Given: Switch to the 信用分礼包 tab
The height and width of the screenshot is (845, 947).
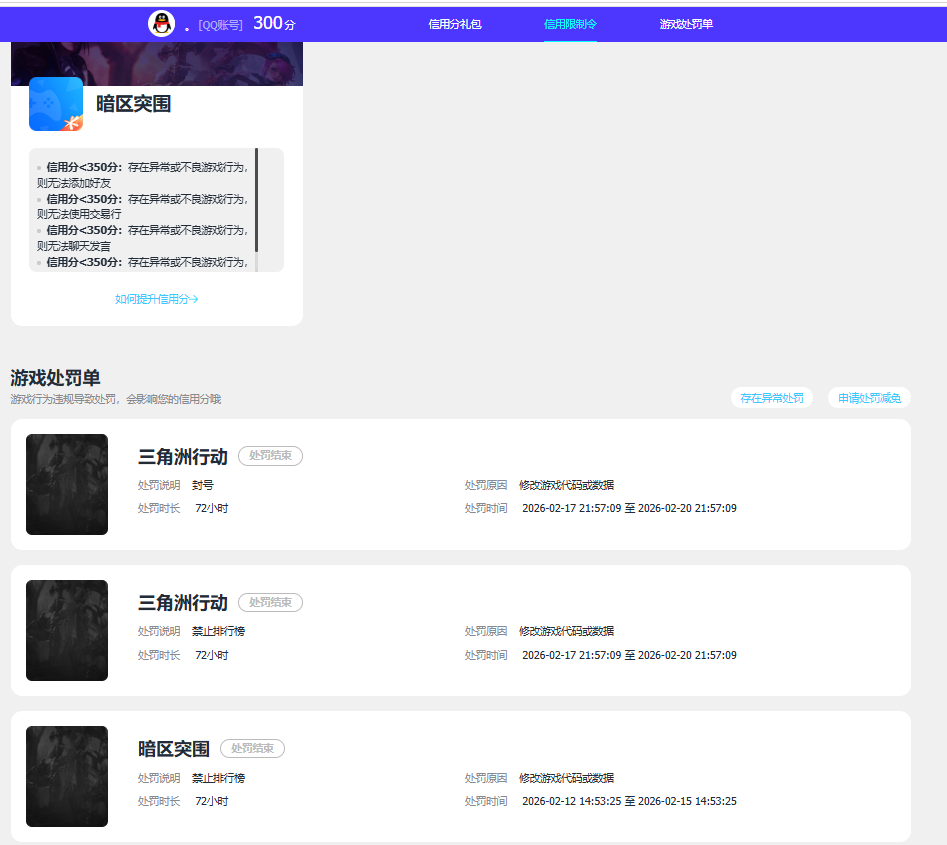Looking at the screenshot, I should [x=455, y=24].
